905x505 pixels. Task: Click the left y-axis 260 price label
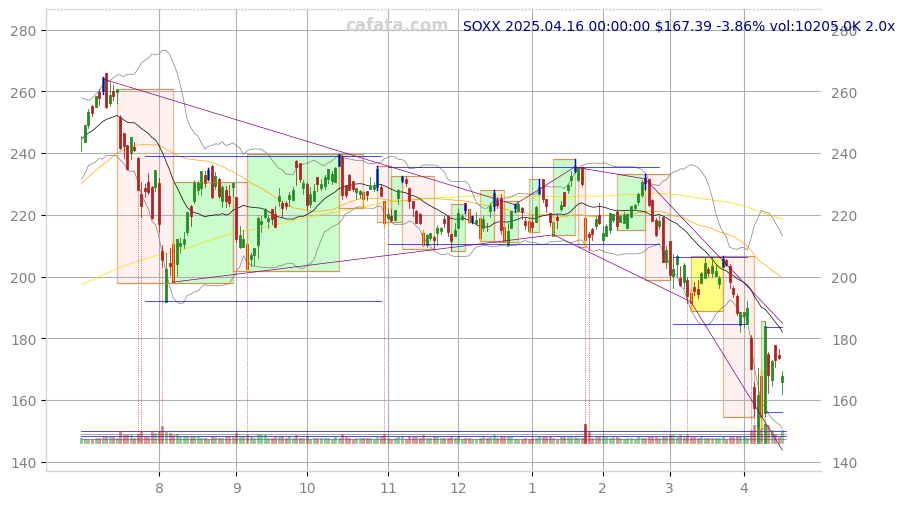tap(24, 93)
